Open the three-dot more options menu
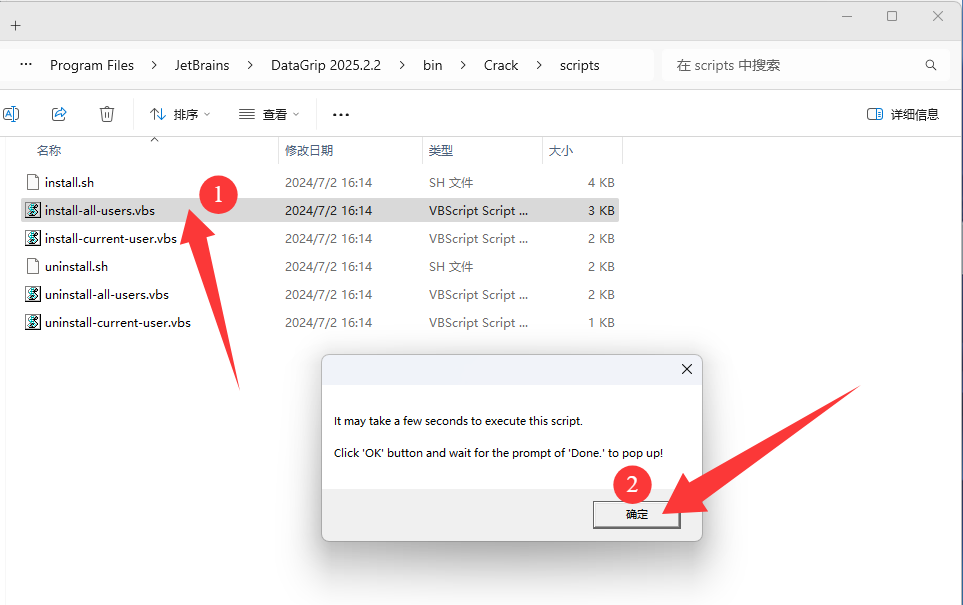This screenshot has width=963, height=605. click(x=341, y=114)
